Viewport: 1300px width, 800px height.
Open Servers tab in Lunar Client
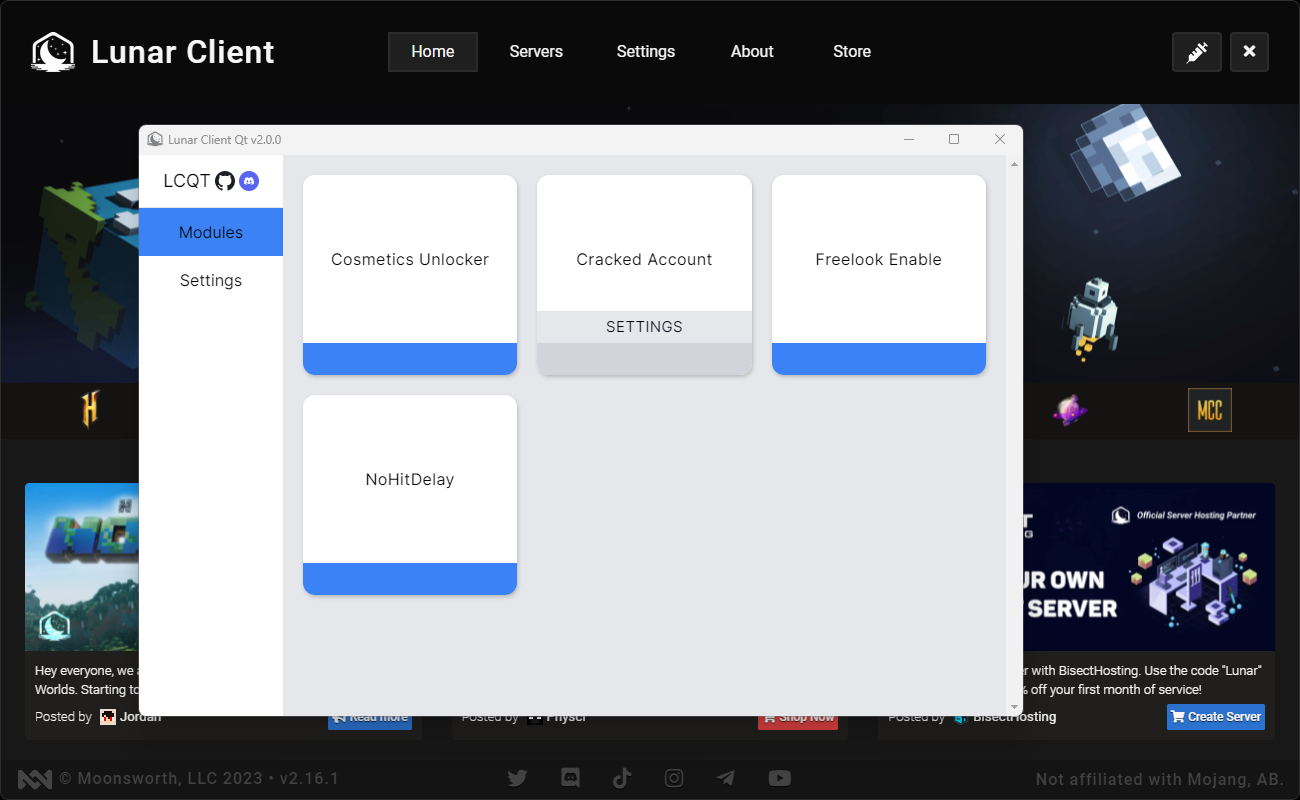click(536, 52)
